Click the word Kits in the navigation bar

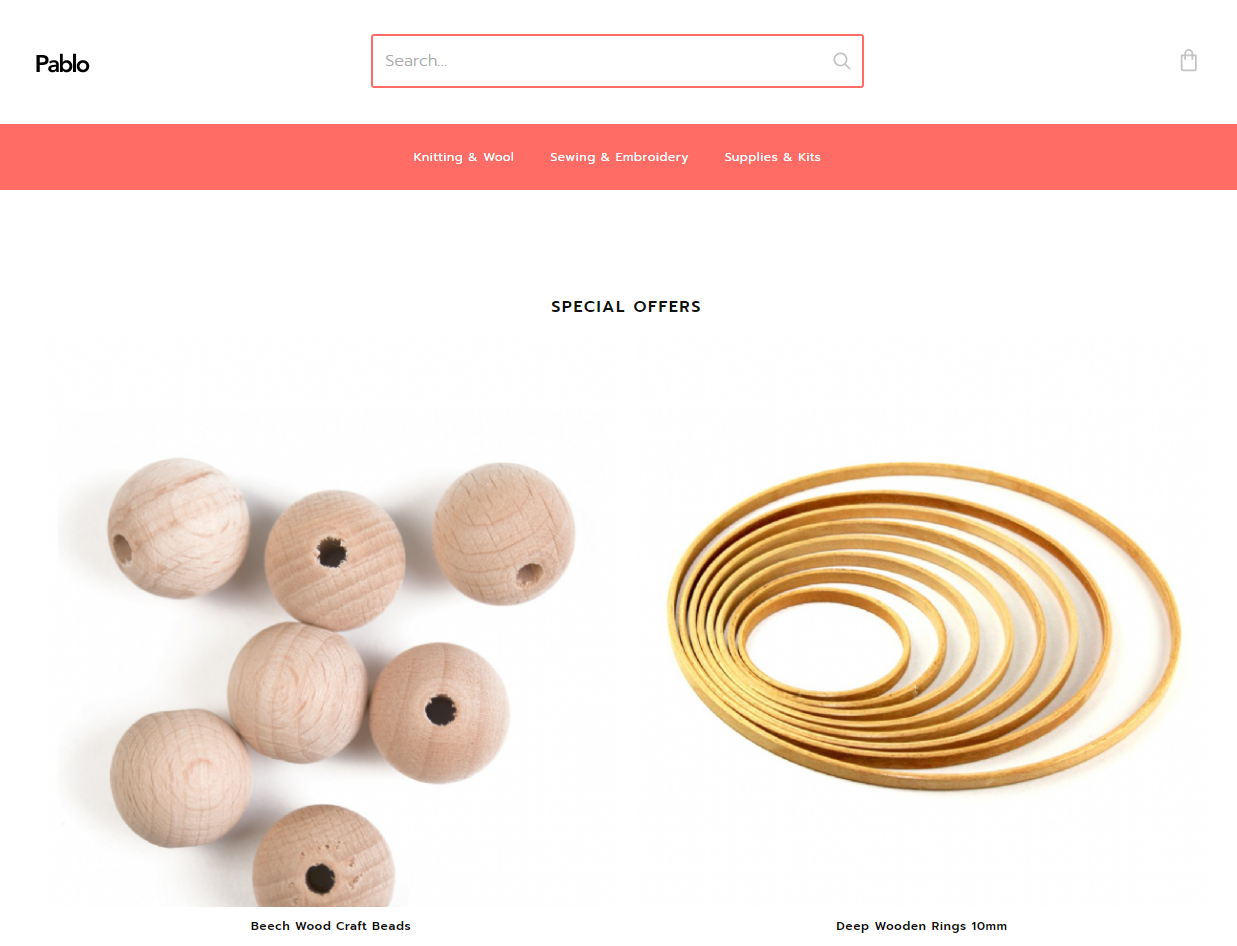[x=809, y=157]
